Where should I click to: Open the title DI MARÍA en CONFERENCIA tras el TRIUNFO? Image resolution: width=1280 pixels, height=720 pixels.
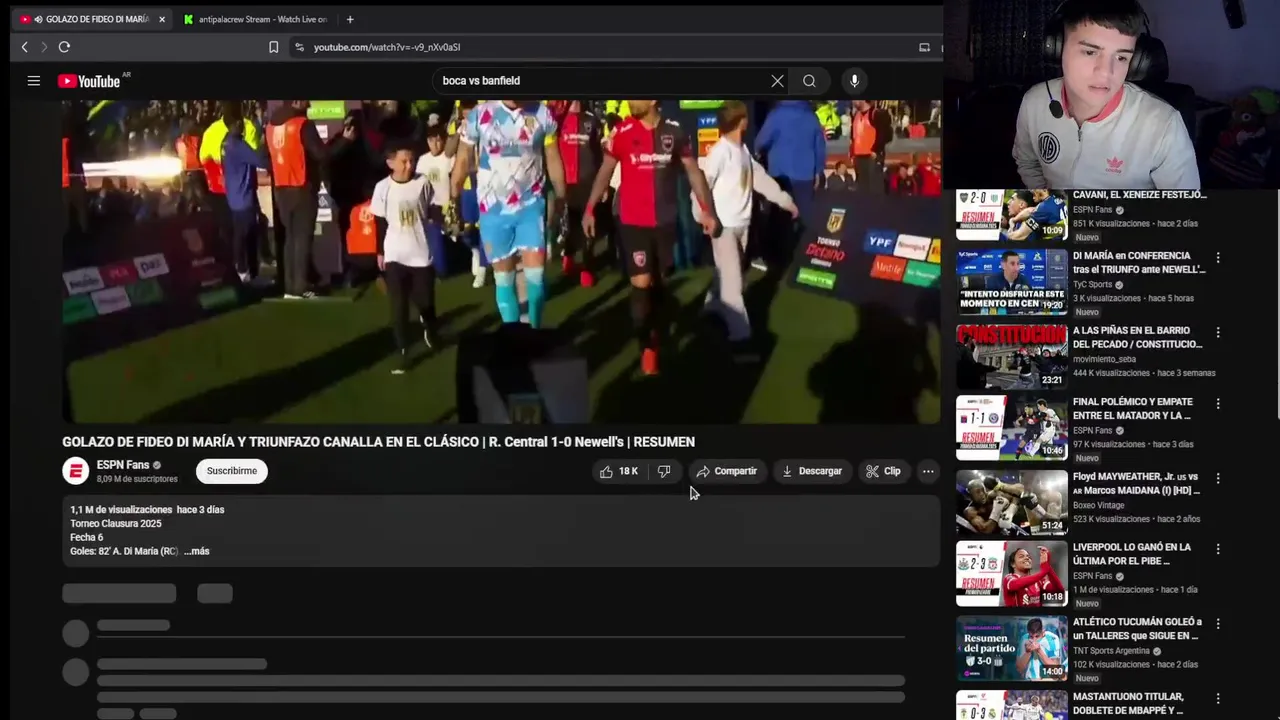pos(1139,263)
